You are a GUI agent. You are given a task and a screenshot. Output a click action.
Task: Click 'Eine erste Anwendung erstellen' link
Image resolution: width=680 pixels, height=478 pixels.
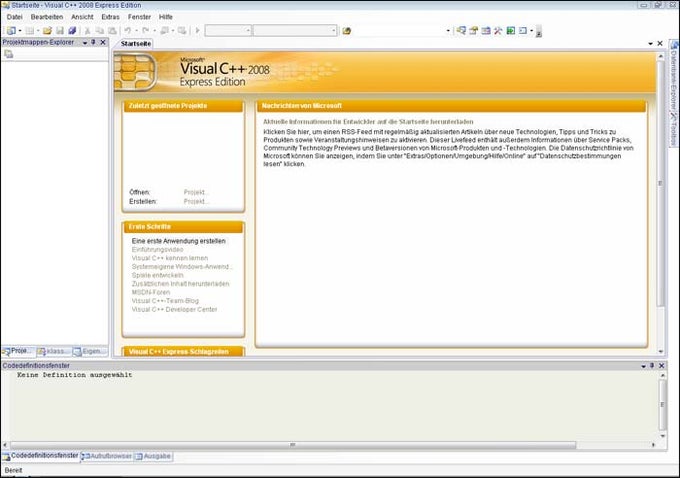pyautogui.click(x=179, y=241)
